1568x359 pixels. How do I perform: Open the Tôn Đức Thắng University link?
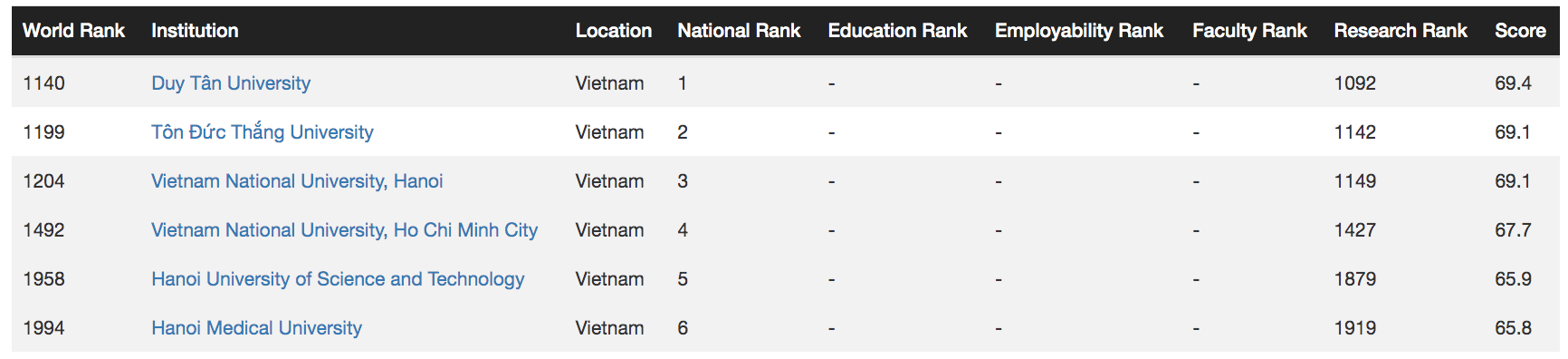tap(263, 132)
